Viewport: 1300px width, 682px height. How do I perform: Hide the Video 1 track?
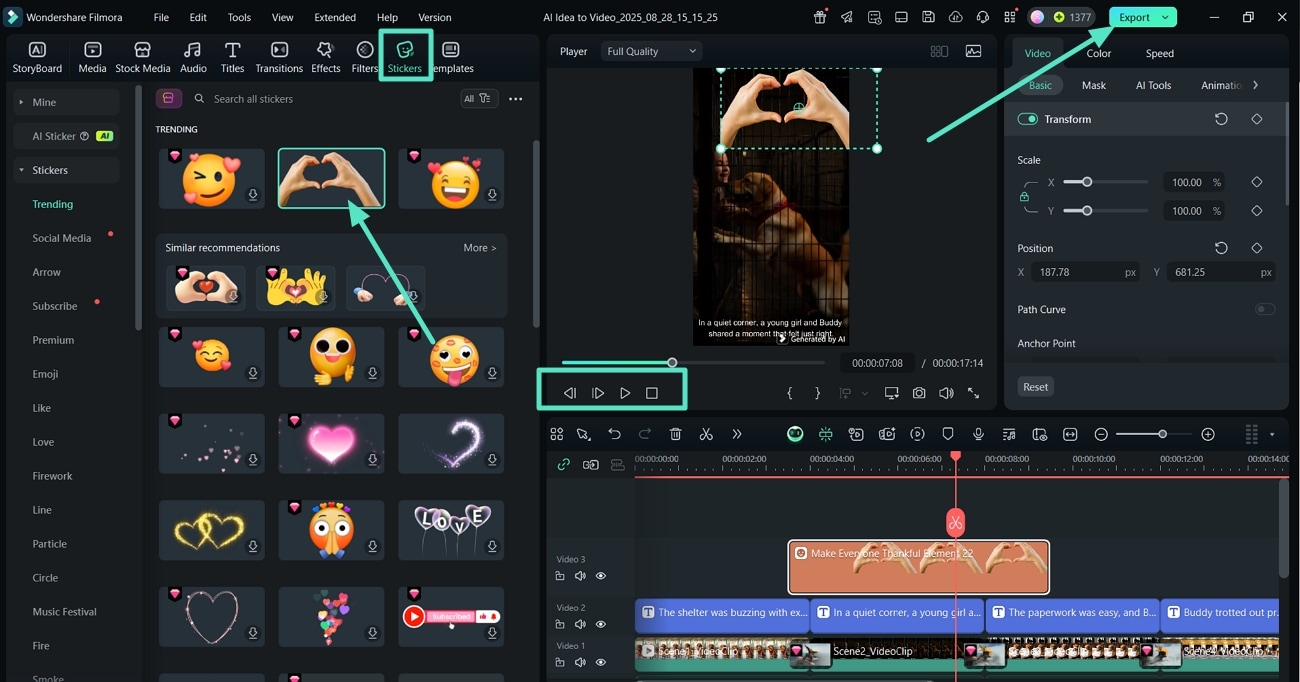[601, 662]
